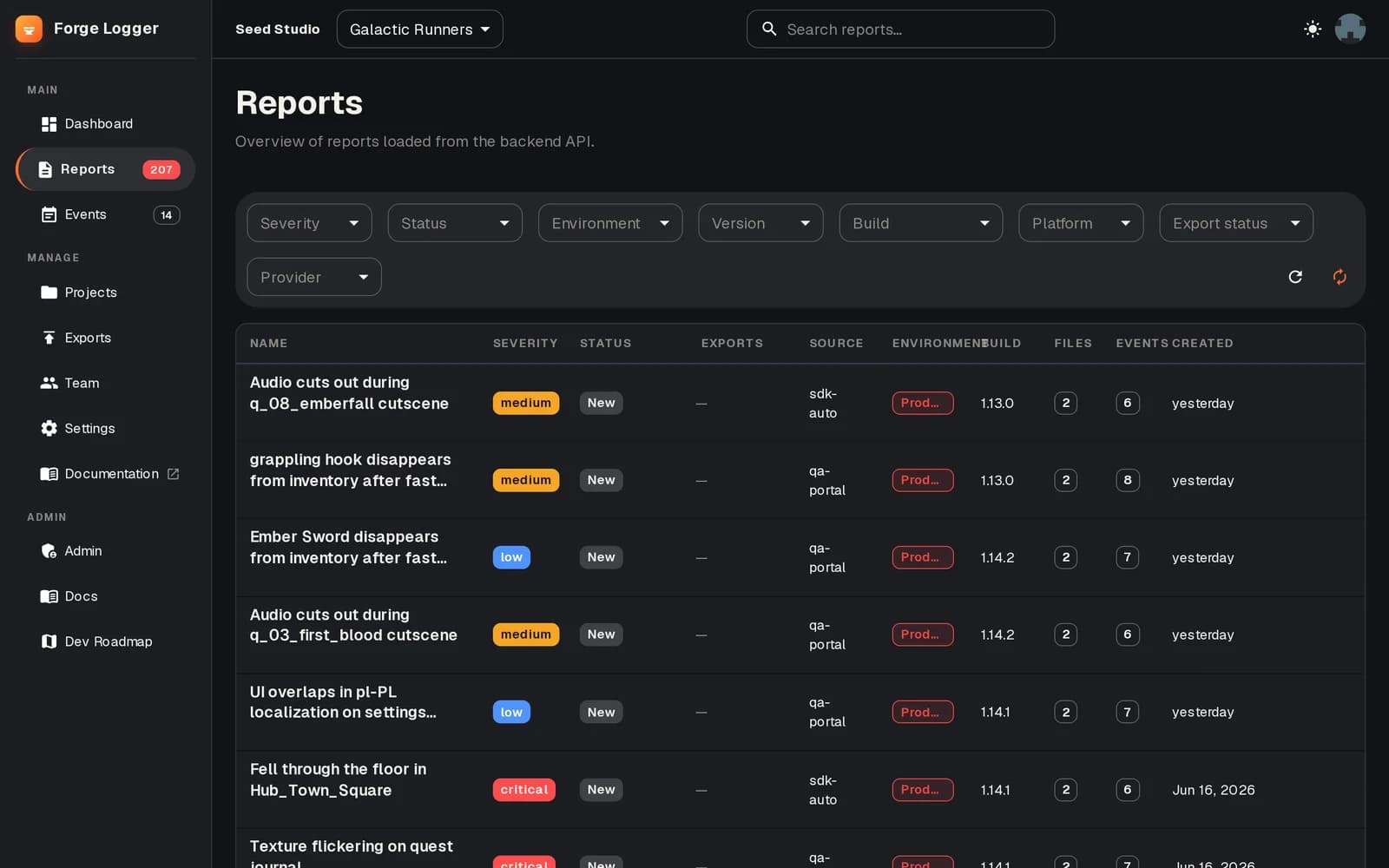The height and width of the screenshot is (868, 1389).
Task: Click the 207 badge on Reports
Action: tap(161, 169)
